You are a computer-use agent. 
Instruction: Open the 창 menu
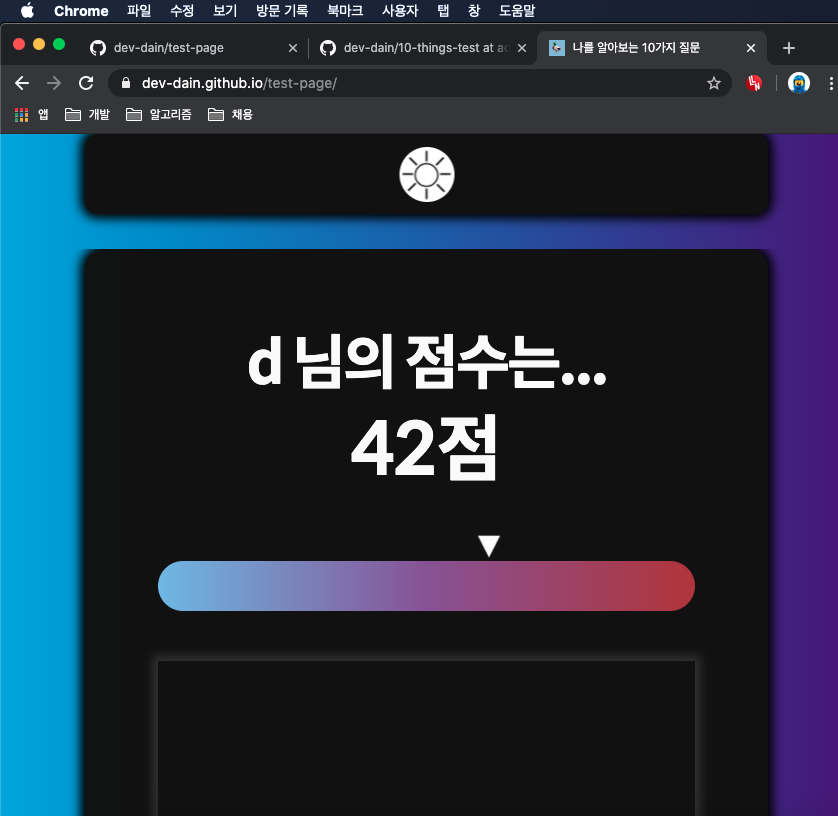(474, 11)
